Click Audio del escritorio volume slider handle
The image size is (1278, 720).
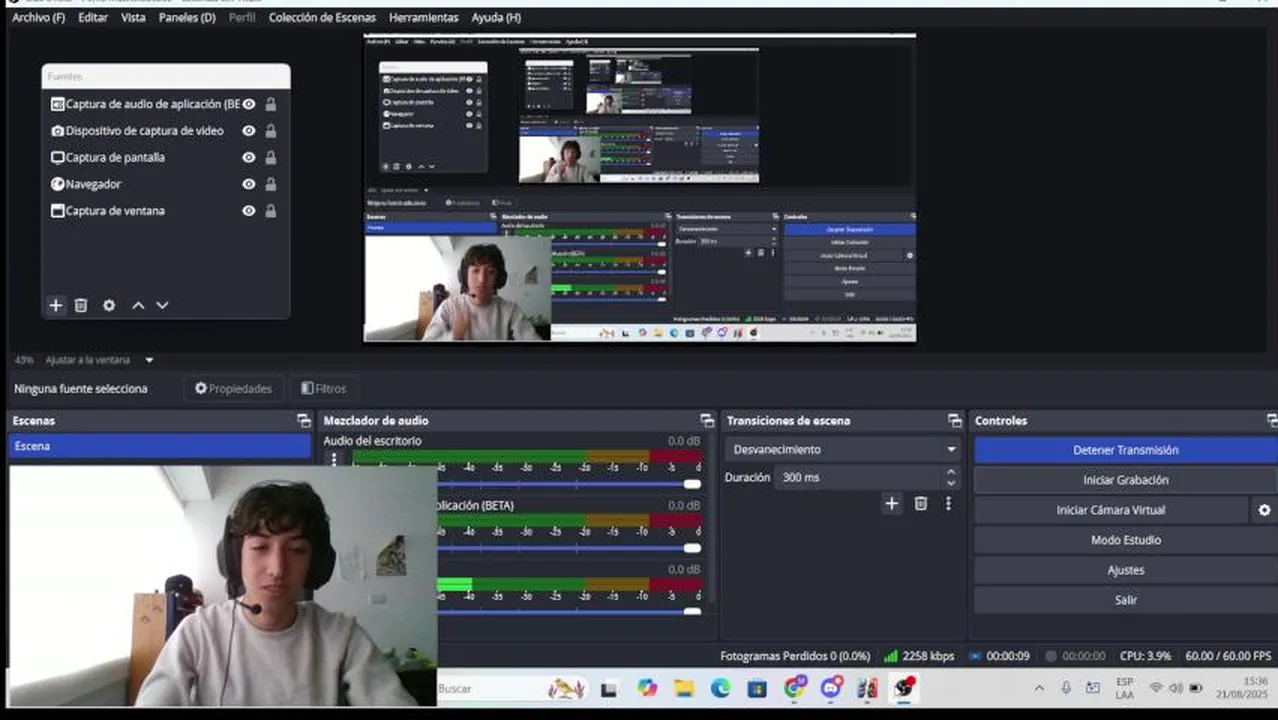pos(692,484)
